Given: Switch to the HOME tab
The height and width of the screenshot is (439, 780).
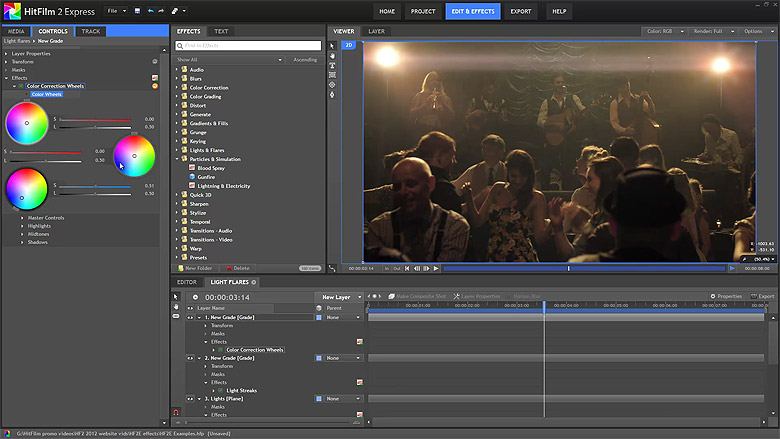Looking at the screenshot, I should tap(387, 11).
